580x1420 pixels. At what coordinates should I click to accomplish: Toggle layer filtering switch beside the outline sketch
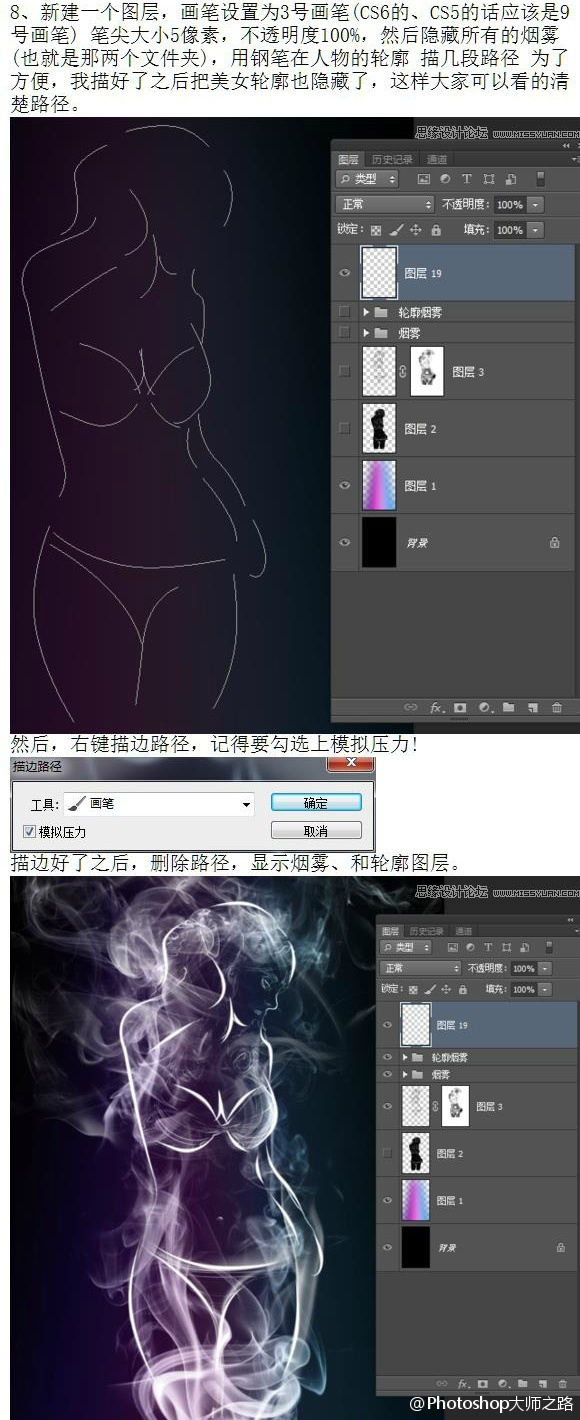[x=541, y=179]
